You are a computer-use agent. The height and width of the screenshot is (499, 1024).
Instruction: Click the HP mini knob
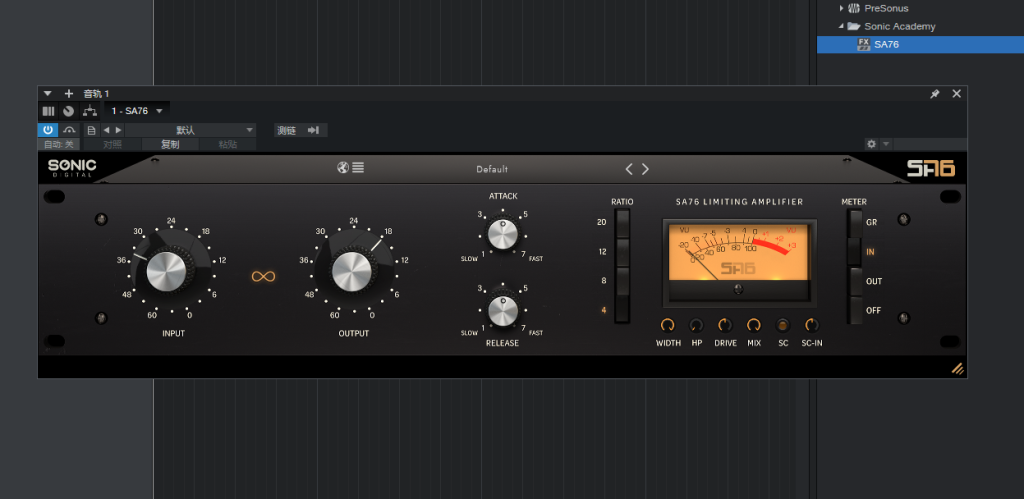click(697, 325)
